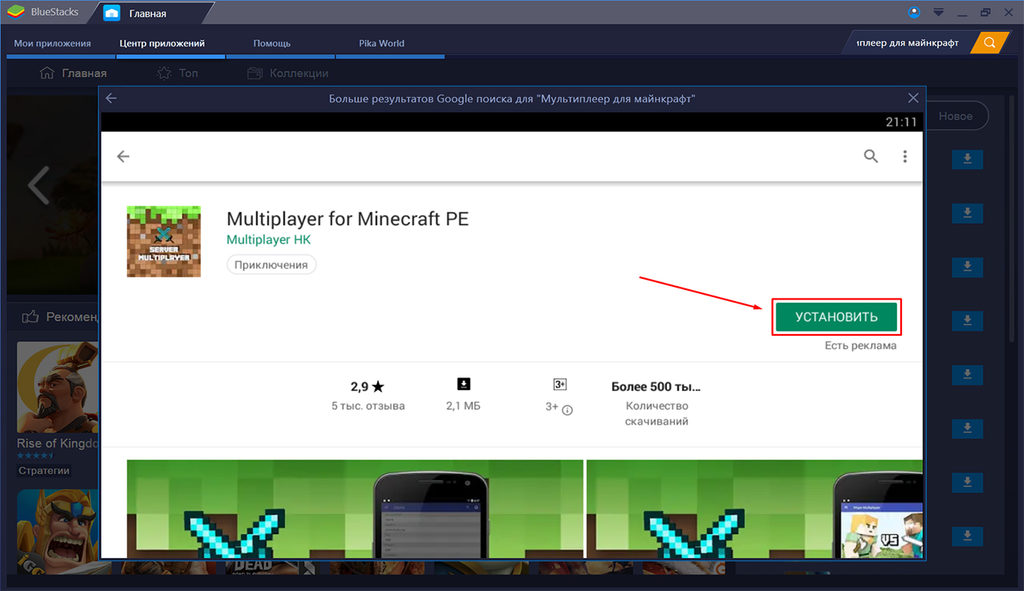The image size is (1024, 591).
Task: Select the Pika World tab
Action: [381, 43]
